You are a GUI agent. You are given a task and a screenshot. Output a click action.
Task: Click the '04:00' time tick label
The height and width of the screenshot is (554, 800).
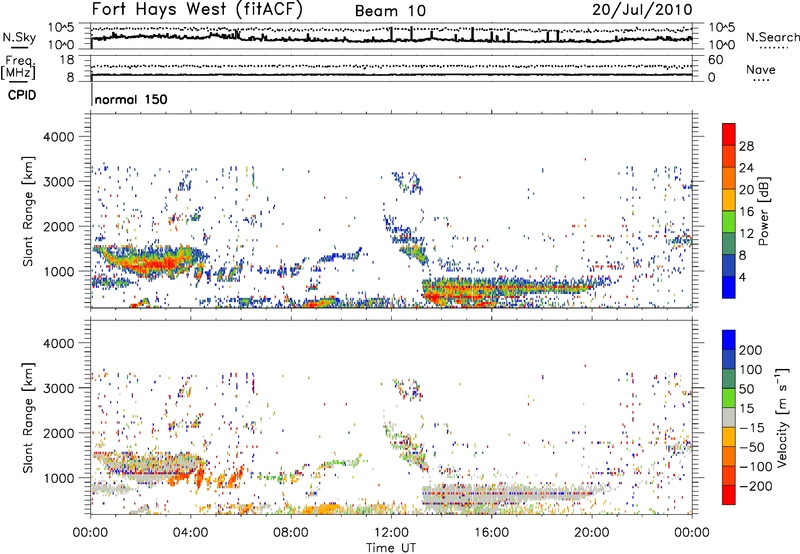pos(191,533)
